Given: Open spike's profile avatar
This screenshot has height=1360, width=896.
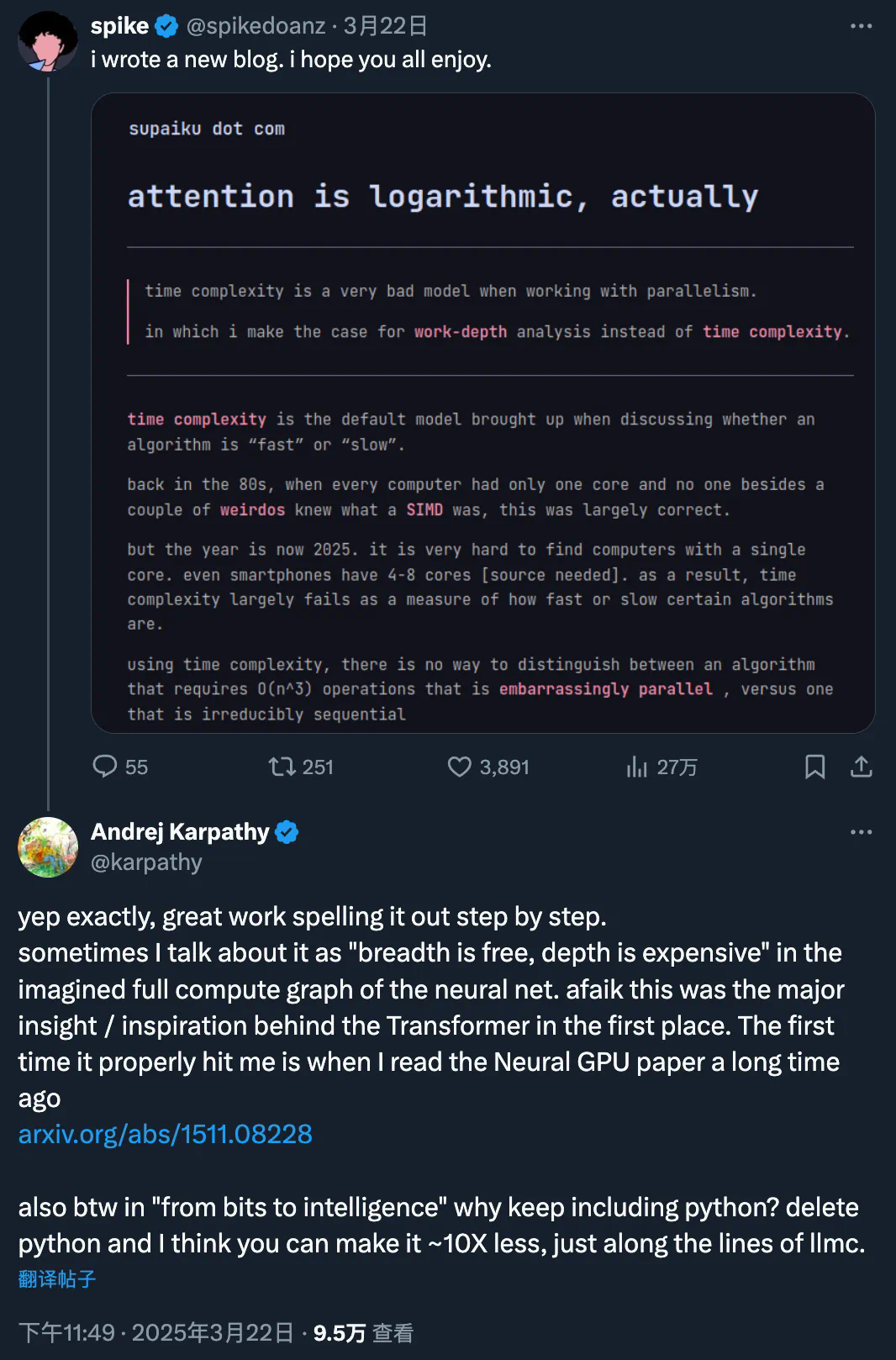Looking at the screenshot, I should click(x=48, y=41).
